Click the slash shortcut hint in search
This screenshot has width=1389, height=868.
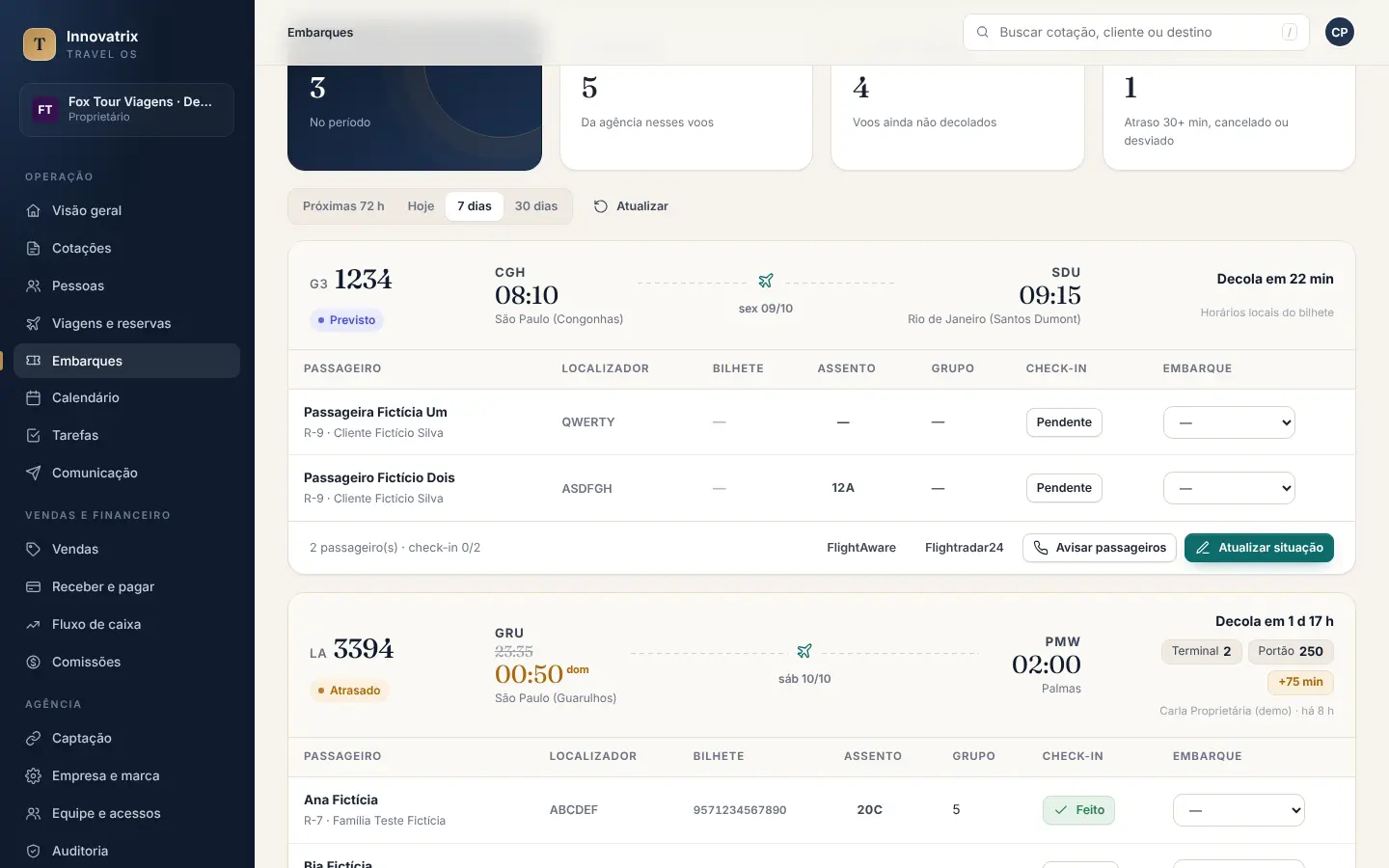[x=1290, y=32]
